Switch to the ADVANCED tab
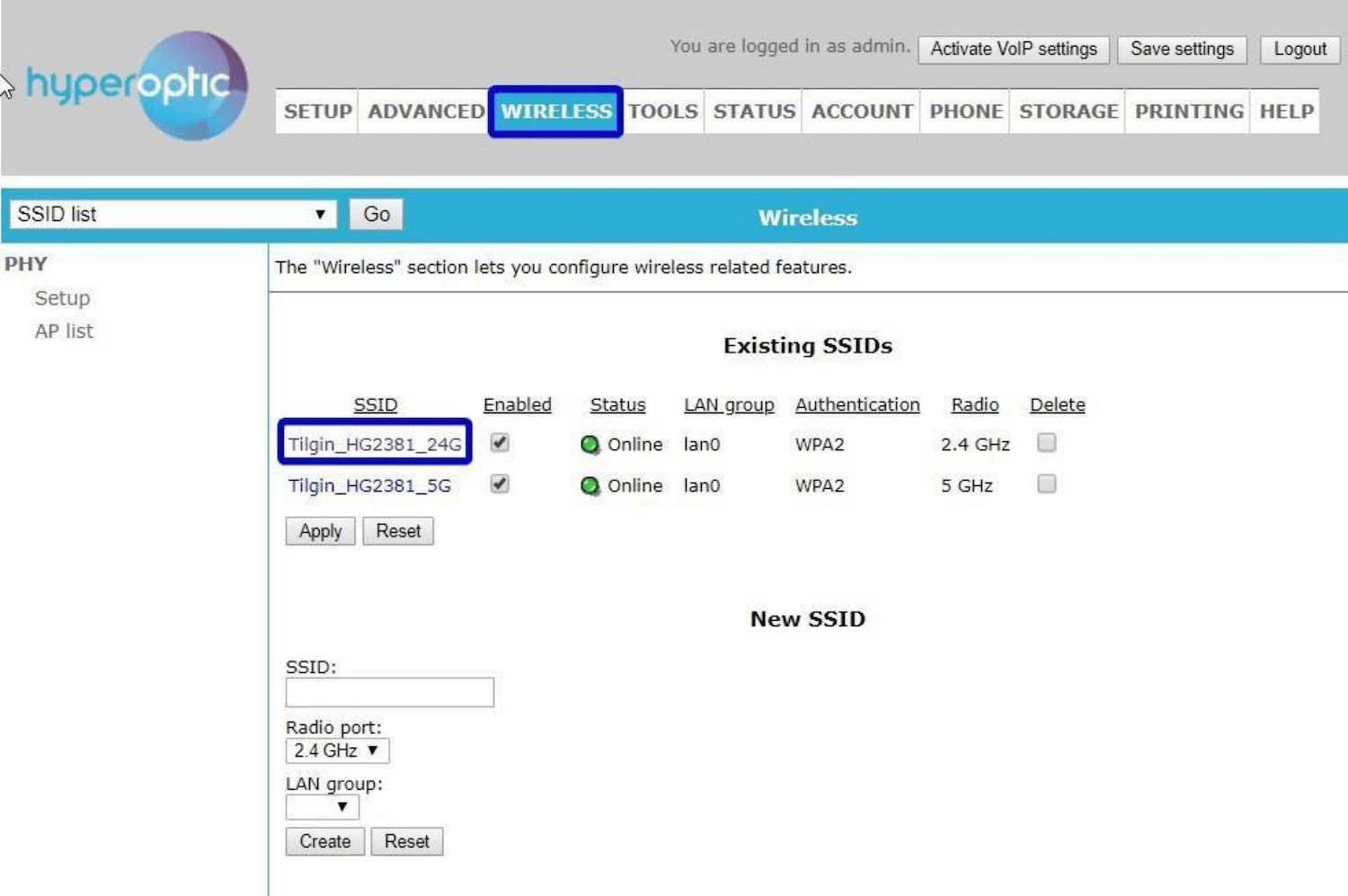This screenshot has height=896, width=1348. [x=425, y=111]
